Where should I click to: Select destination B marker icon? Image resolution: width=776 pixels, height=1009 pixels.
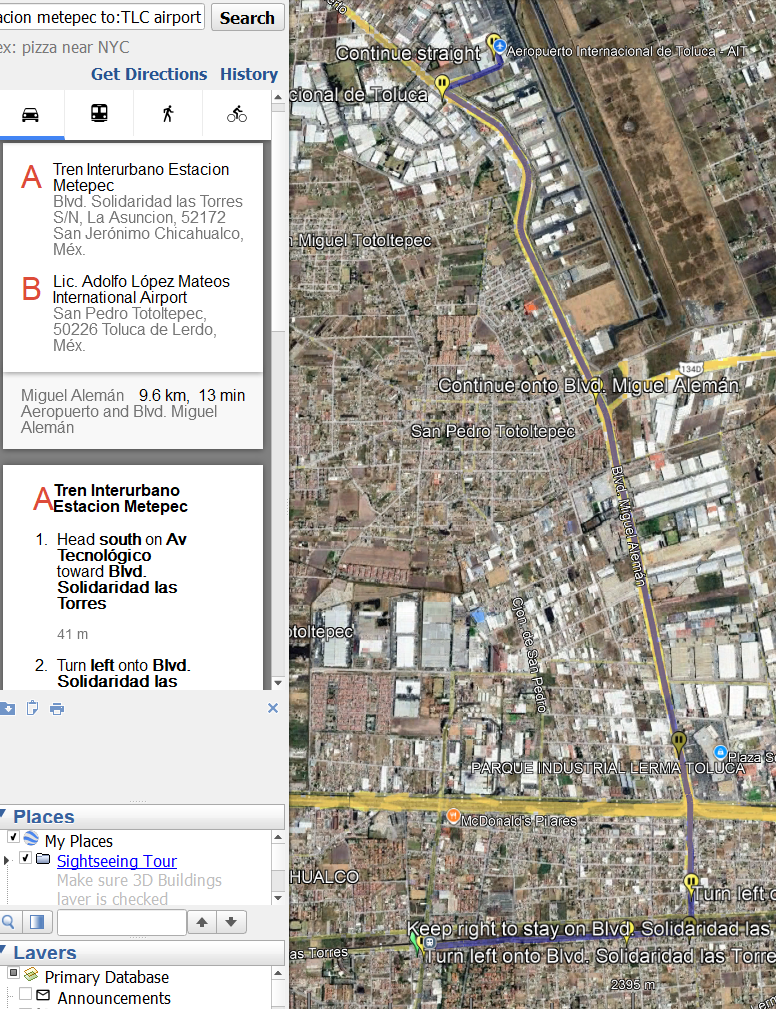click(x=31, y=288)
